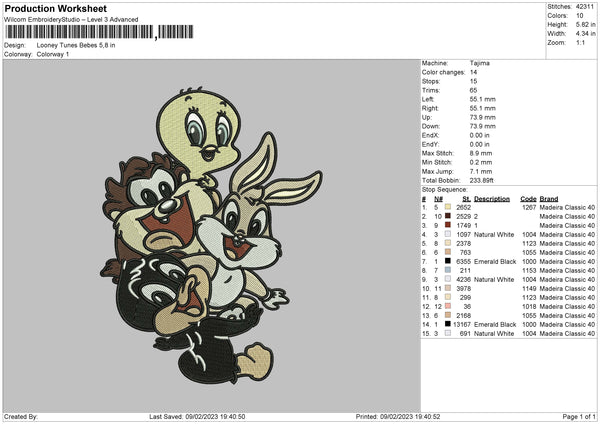Image resolution: width=600 pixels, height=424 pixels.
Task: Click the Min Stitch value 0.2 mm
Action: pyautogui.click(x=481, y=162)
